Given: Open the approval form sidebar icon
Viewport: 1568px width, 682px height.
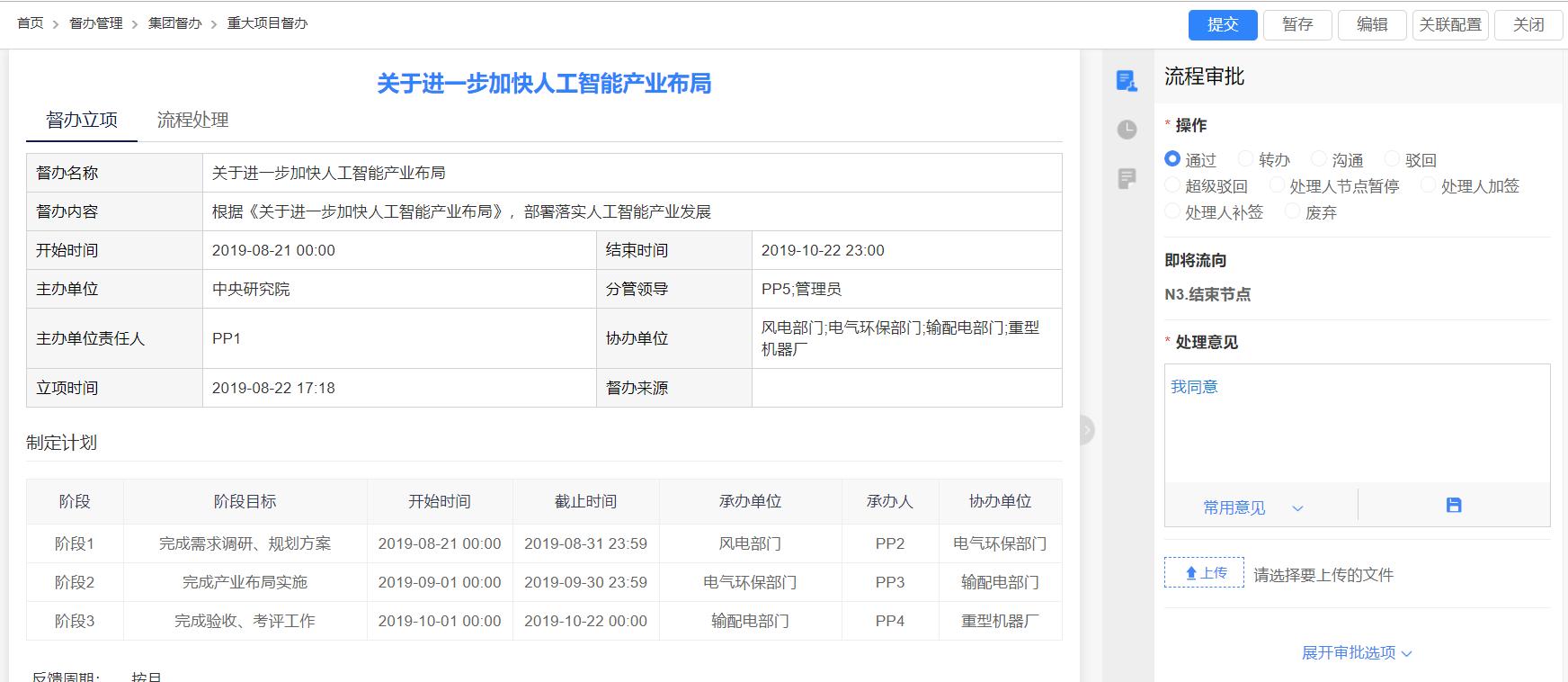Looking at the screenshot, I should point(1127,81).
